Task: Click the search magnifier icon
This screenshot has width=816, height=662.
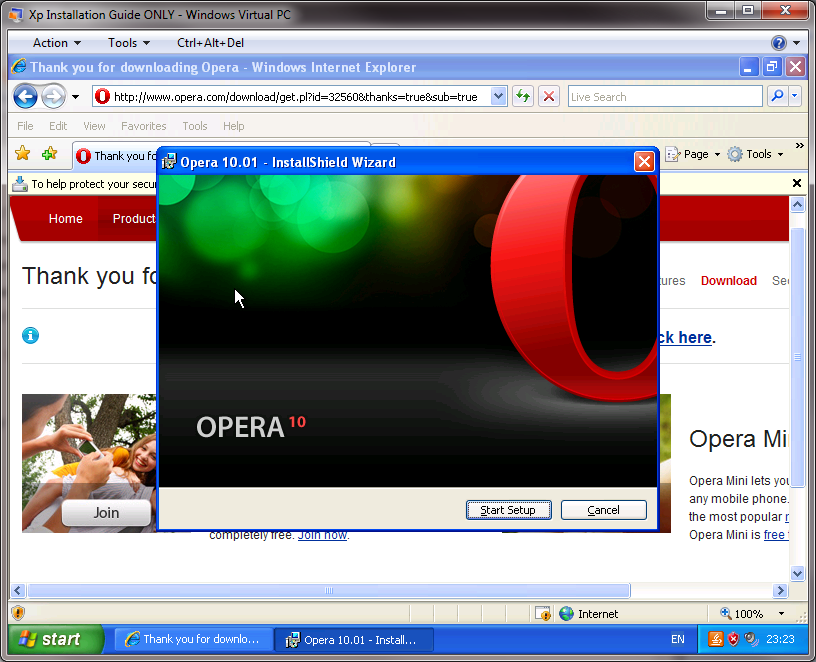Action: (777, 96)
